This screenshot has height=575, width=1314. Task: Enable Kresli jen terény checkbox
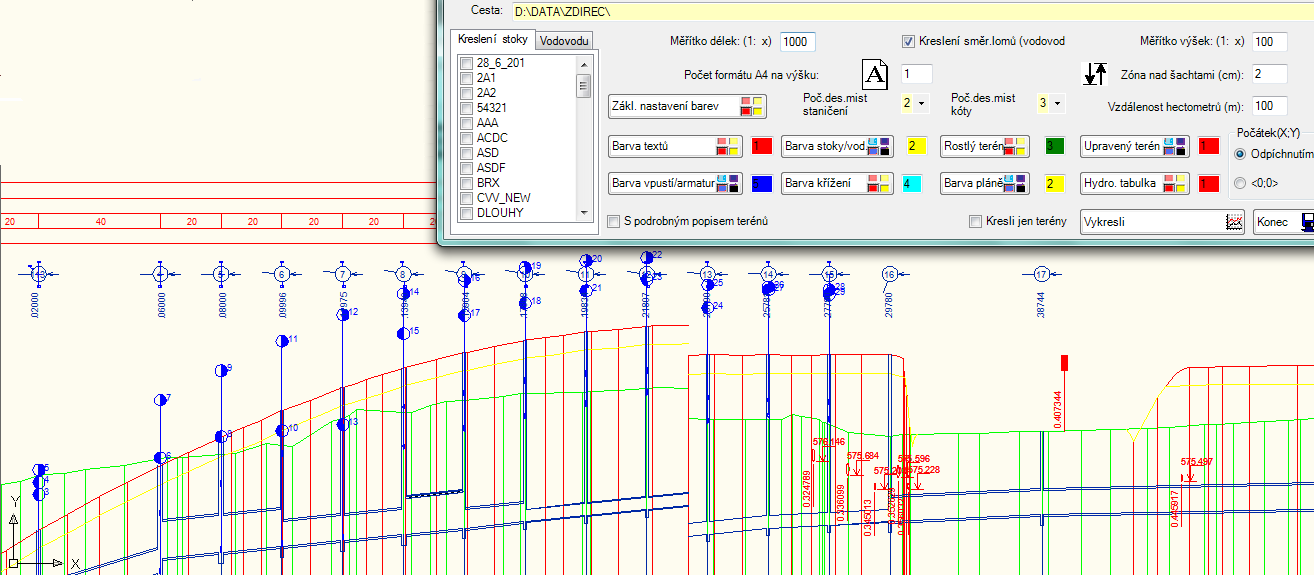click(x=976, y=221)
